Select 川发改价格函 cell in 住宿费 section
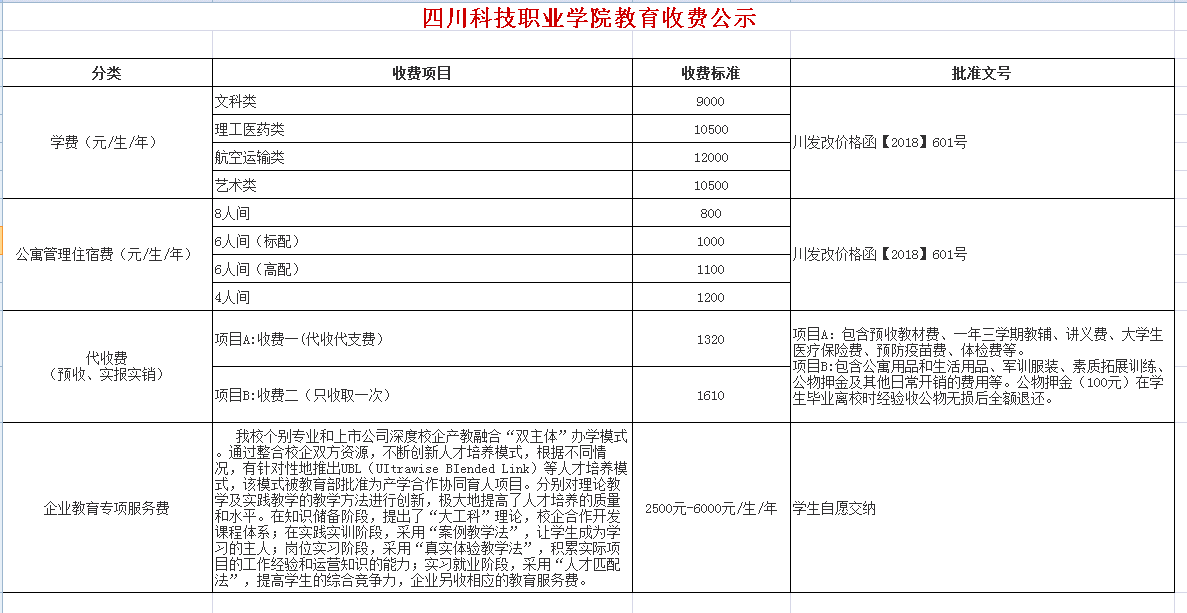 981,255
